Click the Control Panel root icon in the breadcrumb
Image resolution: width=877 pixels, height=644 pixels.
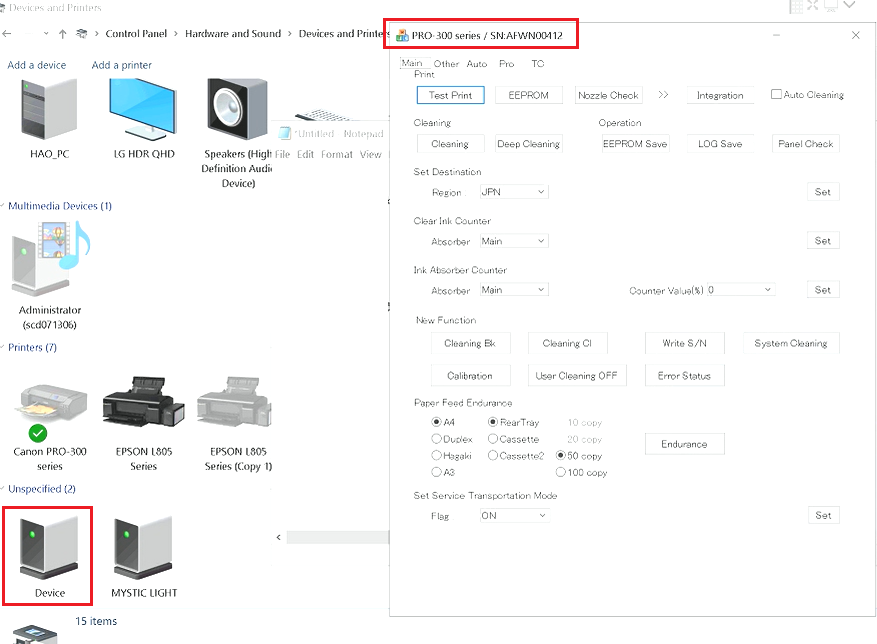point(82,34)
